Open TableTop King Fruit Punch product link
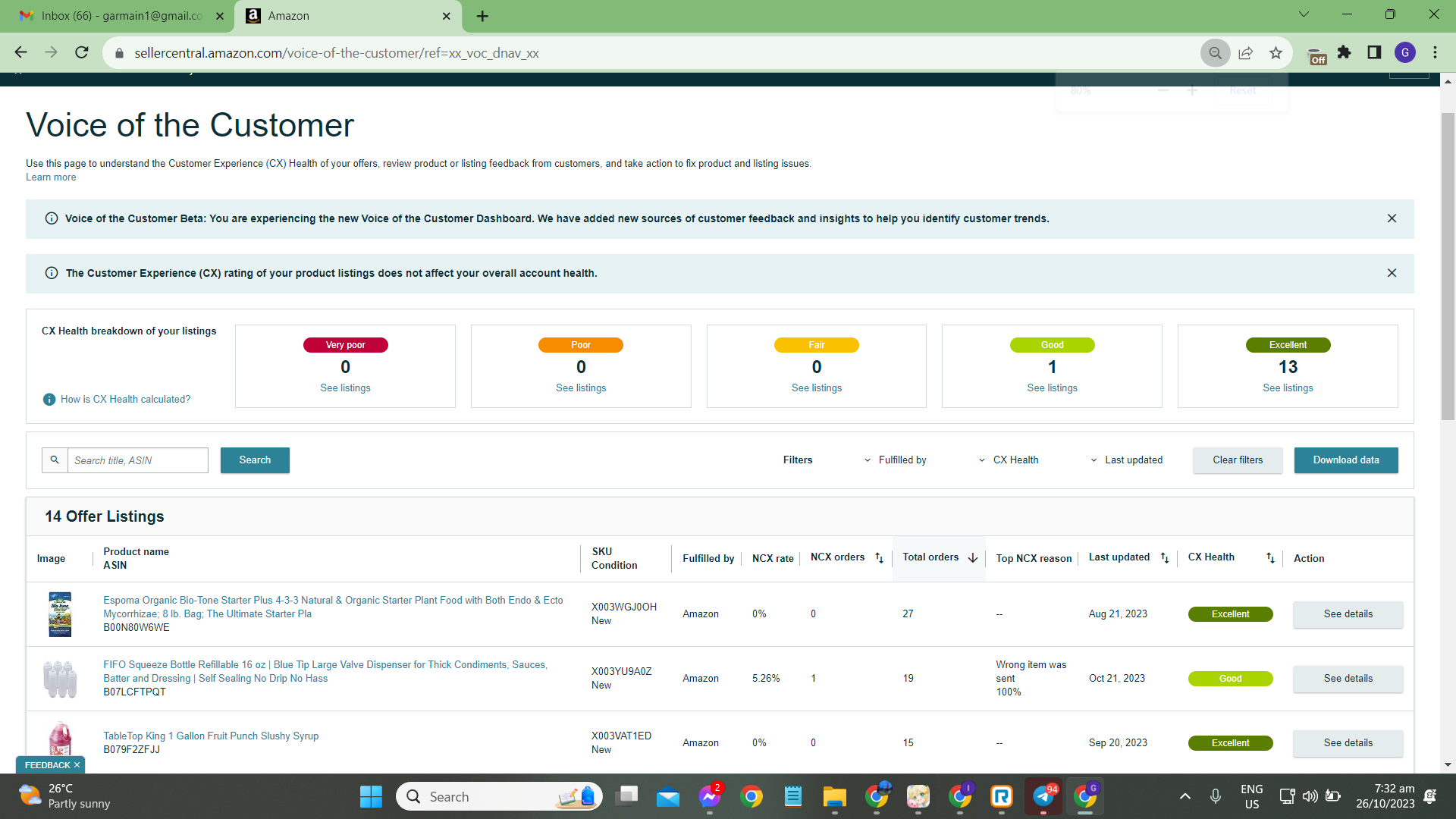This screenshot has height=819, width=1456. 211,736
